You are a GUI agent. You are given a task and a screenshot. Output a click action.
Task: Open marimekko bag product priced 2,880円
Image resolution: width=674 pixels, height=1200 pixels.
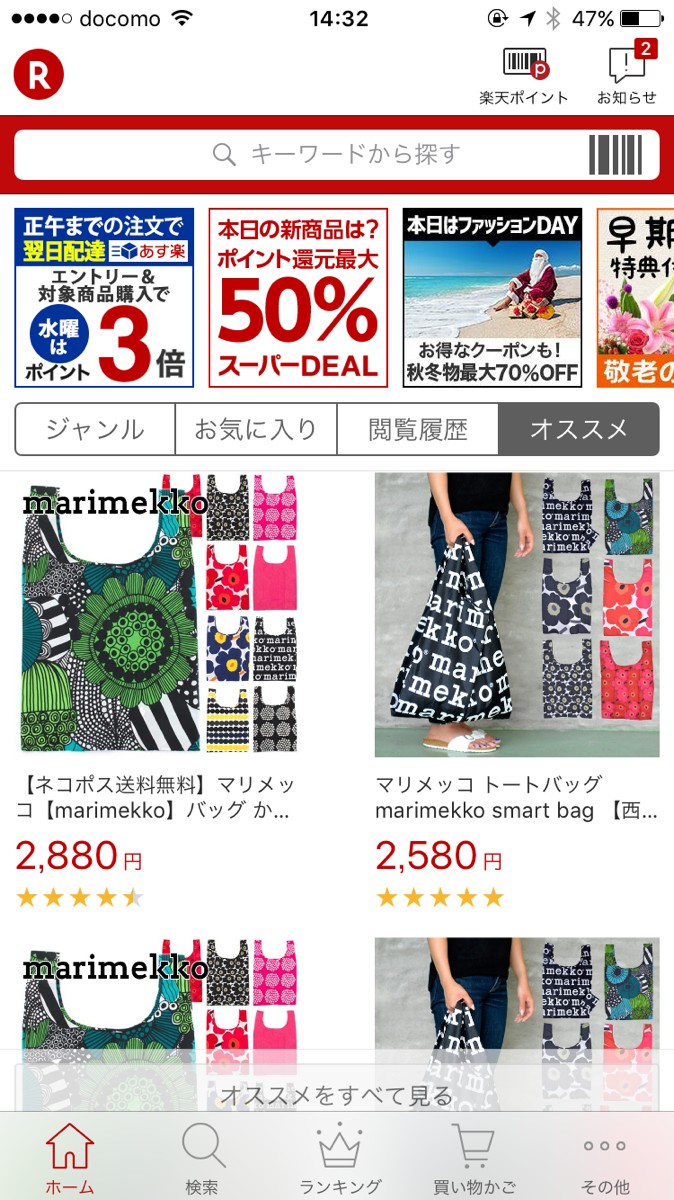(x=159, y=690)
